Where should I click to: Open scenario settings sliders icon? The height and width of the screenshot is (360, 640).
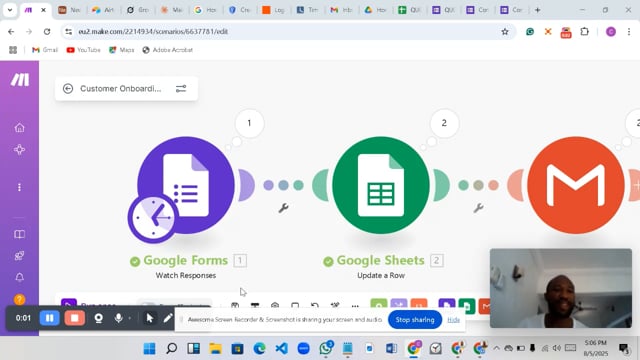coord(181,89)
